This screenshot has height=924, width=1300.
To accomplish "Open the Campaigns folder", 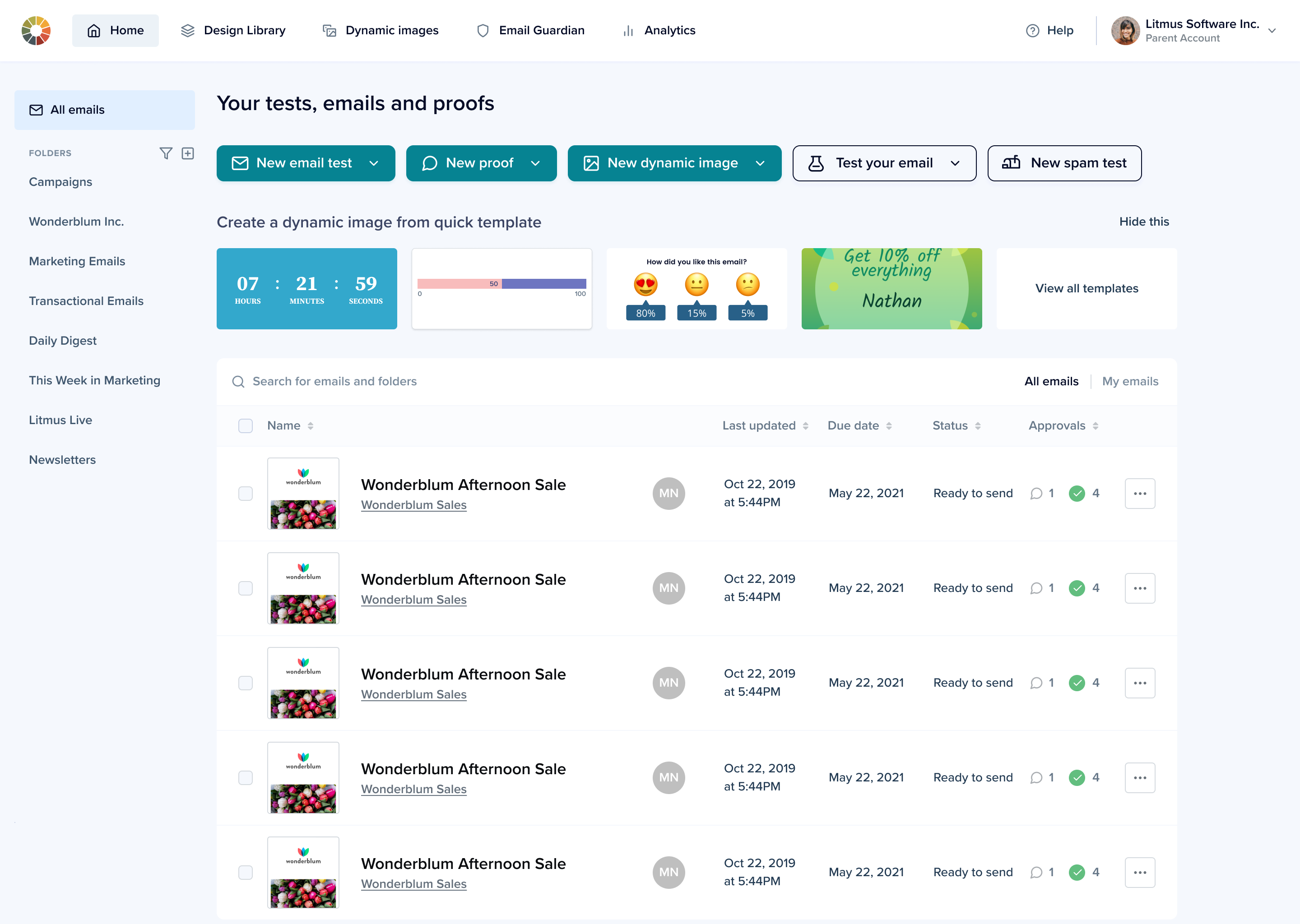I will pyautogui.click(x=60, y=182).
